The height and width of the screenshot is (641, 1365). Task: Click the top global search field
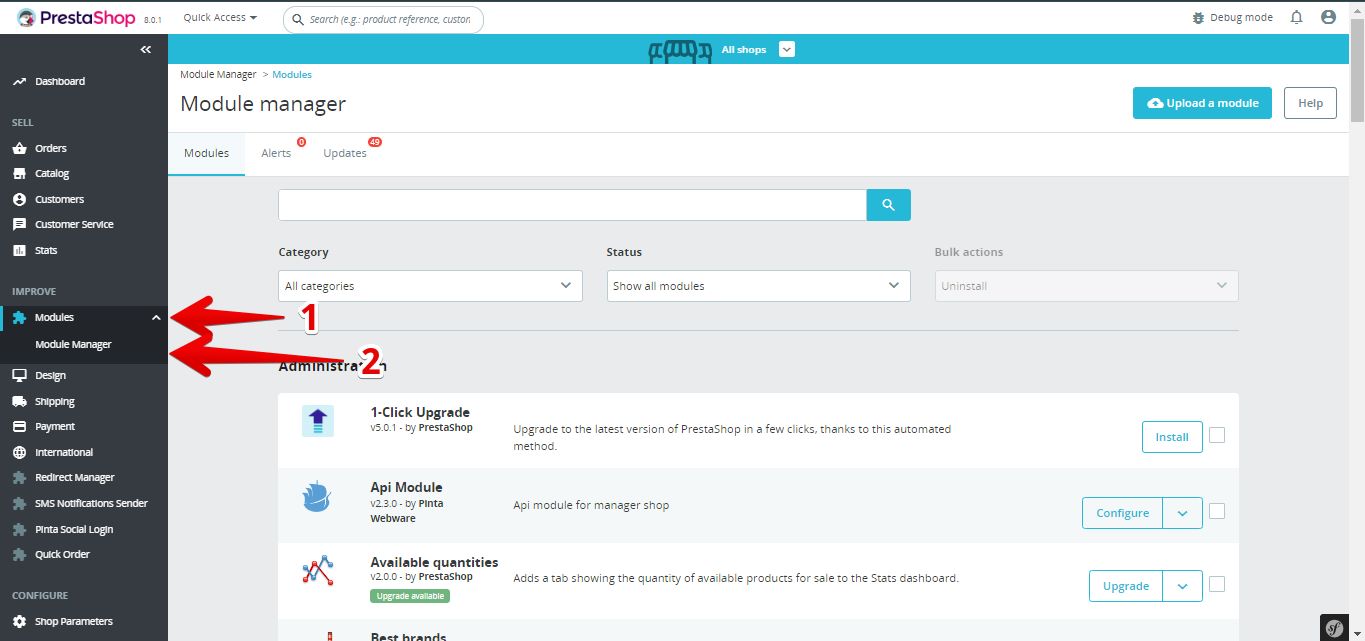click(x=383, y=19)
